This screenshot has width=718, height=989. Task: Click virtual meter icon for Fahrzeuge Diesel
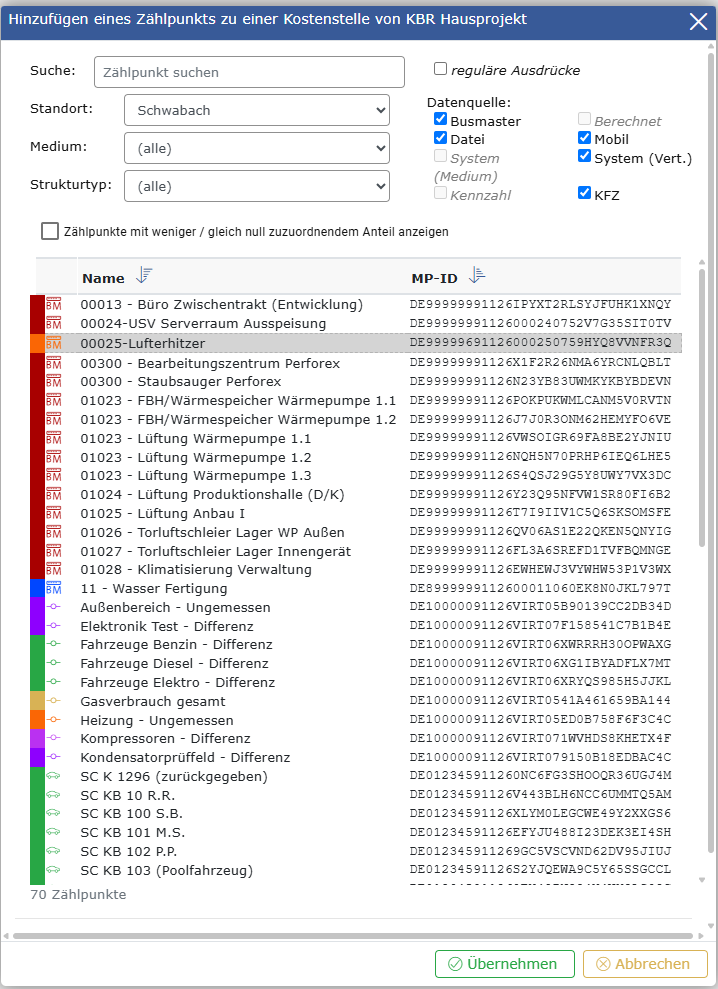click(54, 663)
